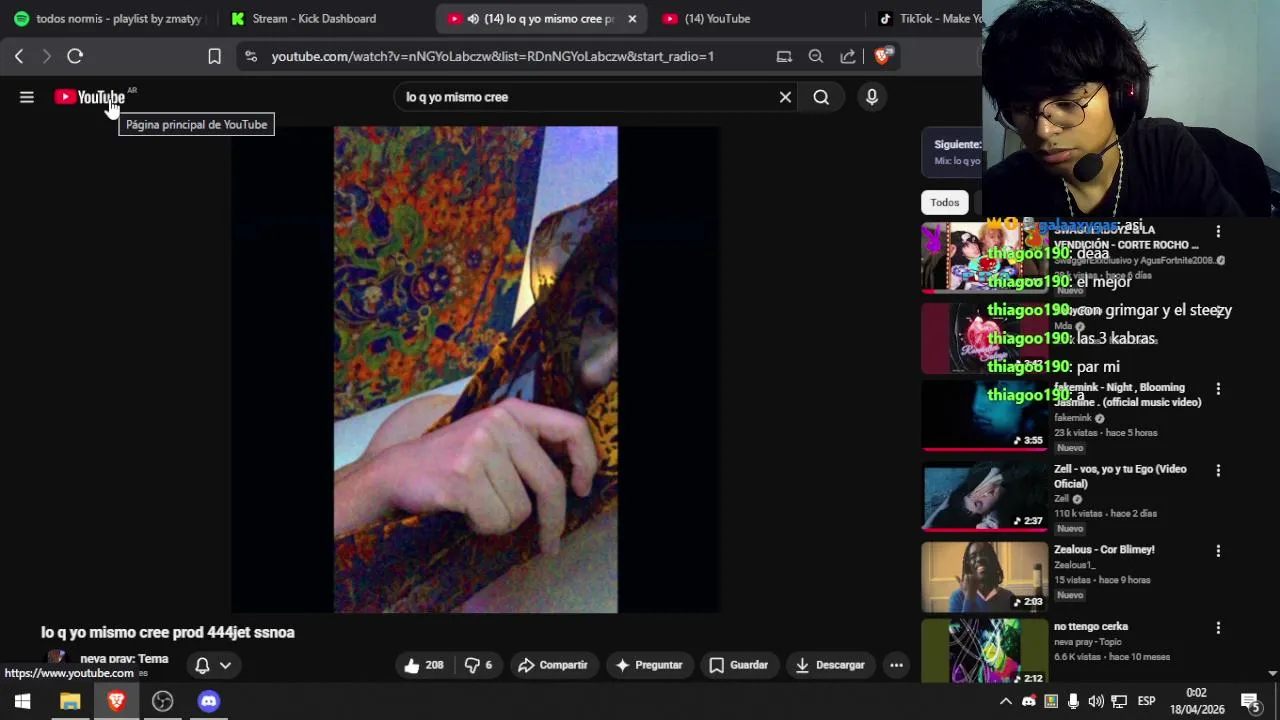Screen dimensions: 1280x720
Task: Go to YouTube home via logo
Action: [x=90, y=97]
